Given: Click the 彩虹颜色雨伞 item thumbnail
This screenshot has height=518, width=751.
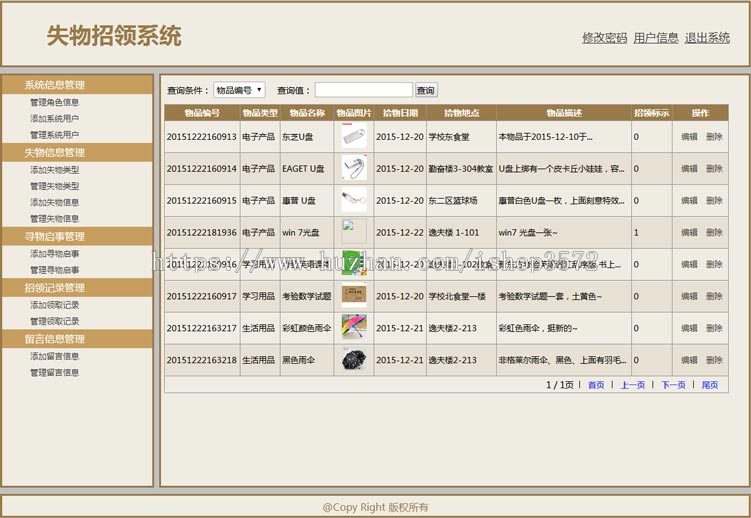Looking at the screenshot, I should [x=354, y=327].
